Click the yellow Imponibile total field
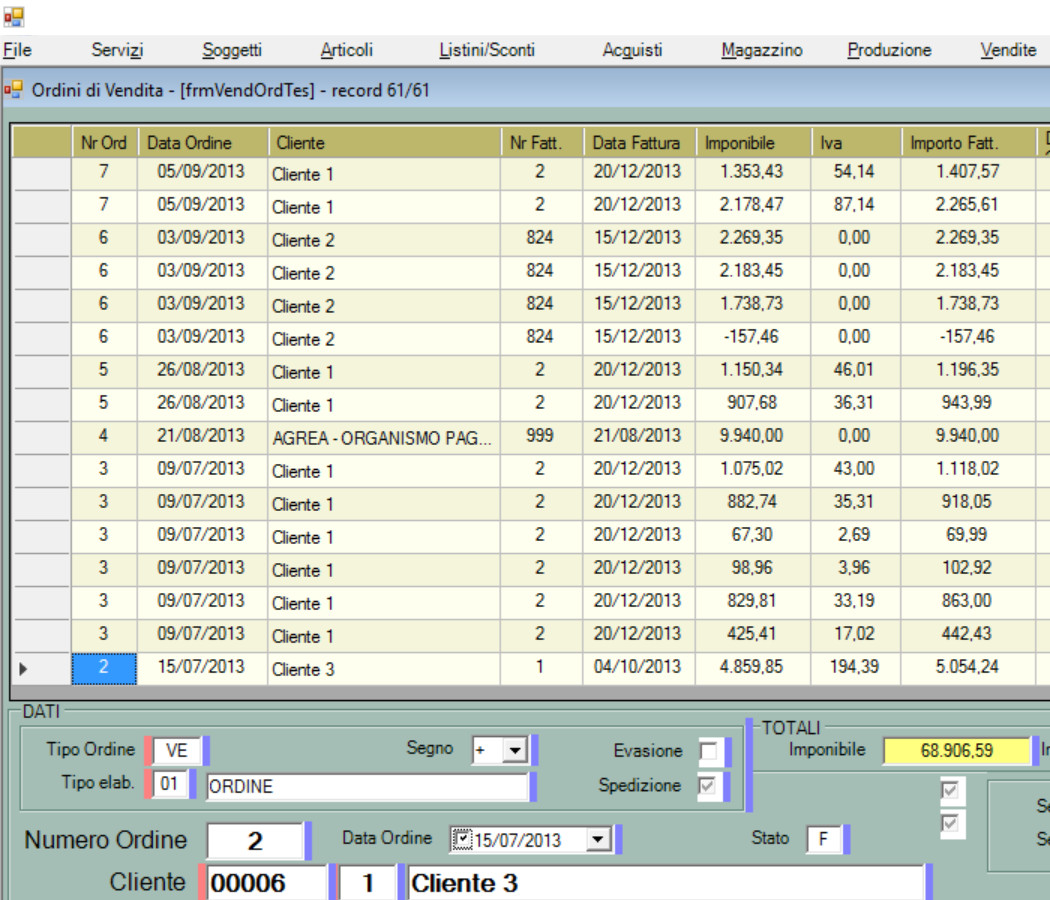Screen dimensions: 1050x900 956,750
